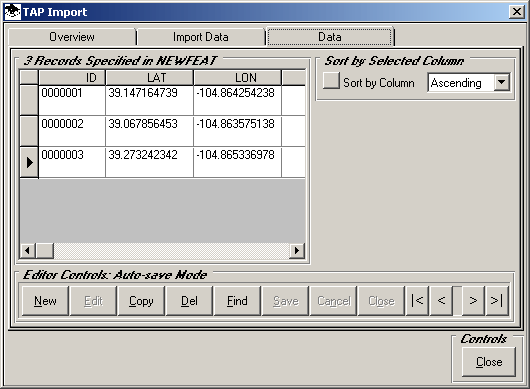The width and height of the screenshot is (530, 389).
Task: Click the Find button
Action: tap(237, 301)
